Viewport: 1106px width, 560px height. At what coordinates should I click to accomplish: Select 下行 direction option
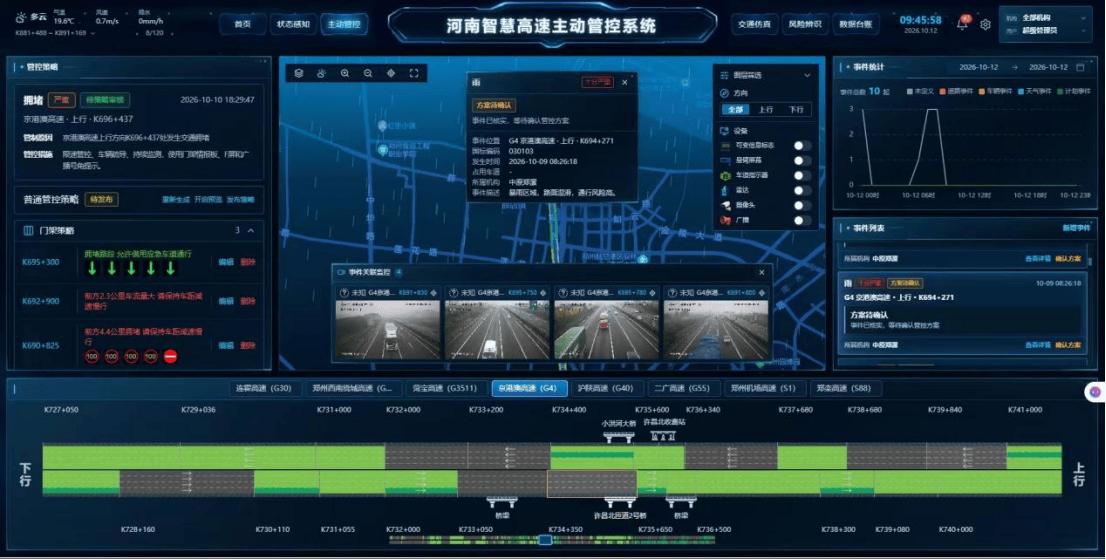[x=796, y=109]
